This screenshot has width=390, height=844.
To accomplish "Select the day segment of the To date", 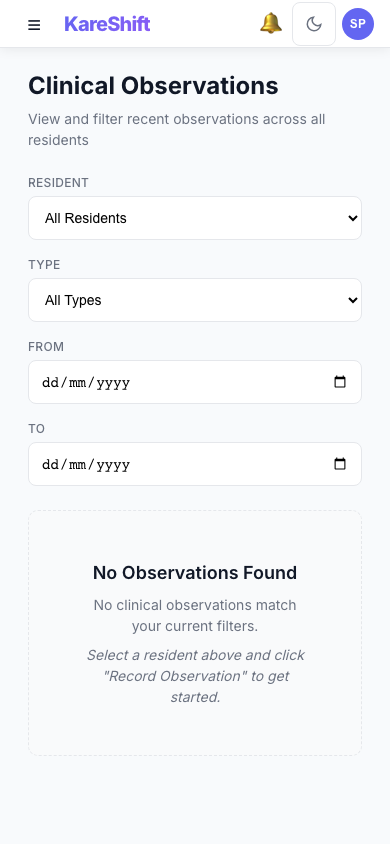I will [51, 465].
